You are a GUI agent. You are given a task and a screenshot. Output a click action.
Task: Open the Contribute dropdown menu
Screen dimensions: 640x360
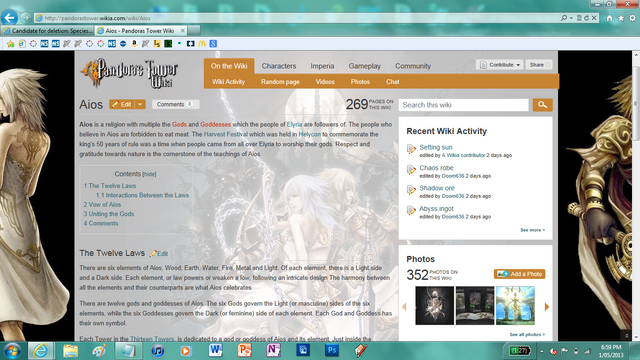(x=500, y=65)
